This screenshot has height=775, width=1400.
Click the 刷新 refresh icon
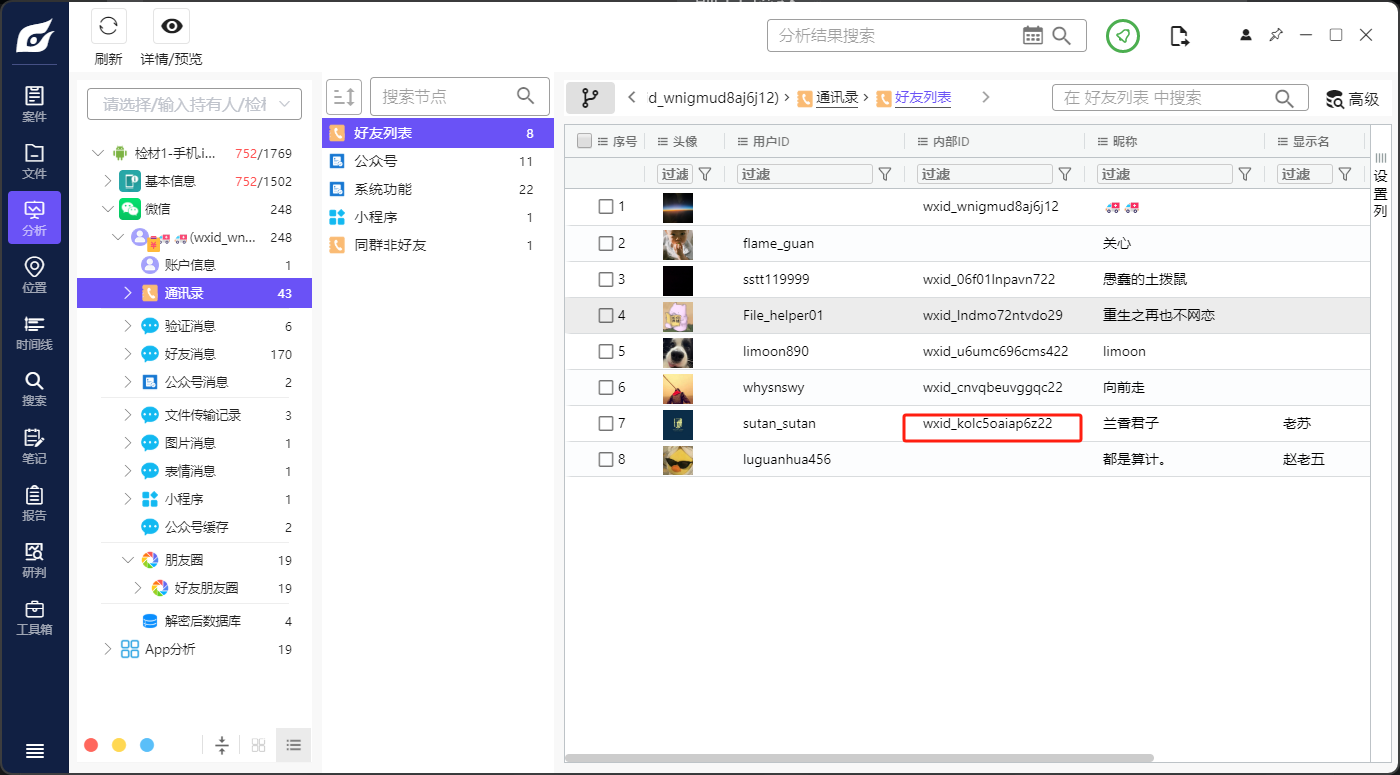coord(108,27)
